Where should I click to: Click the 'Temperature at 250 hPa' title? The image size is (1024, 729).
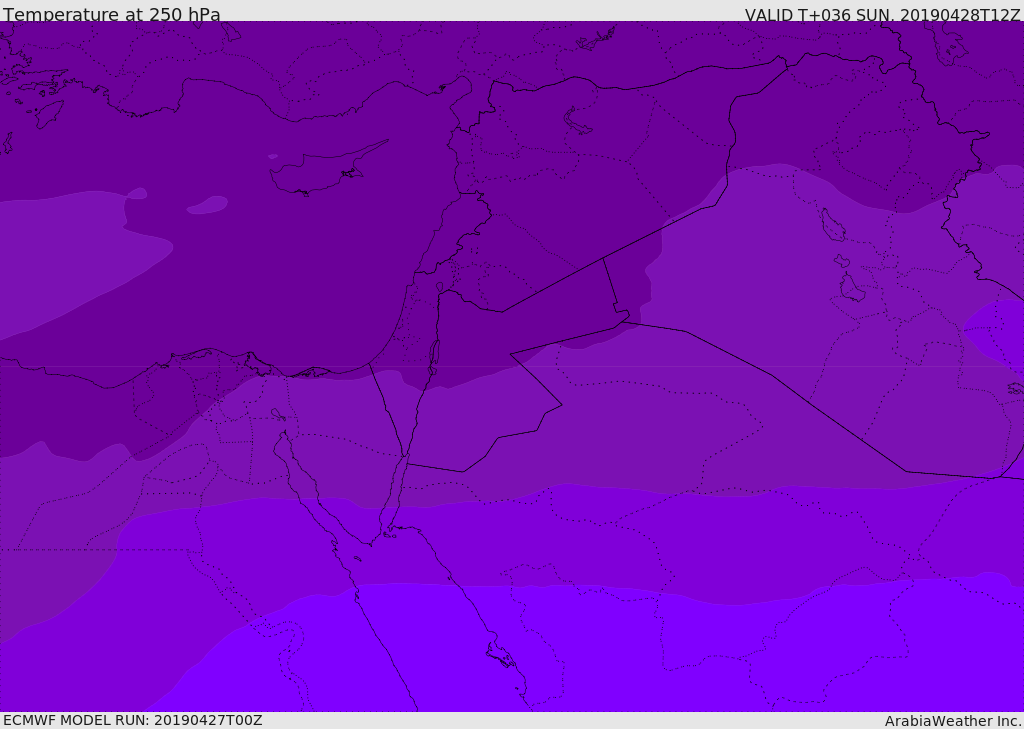(112, 14)
